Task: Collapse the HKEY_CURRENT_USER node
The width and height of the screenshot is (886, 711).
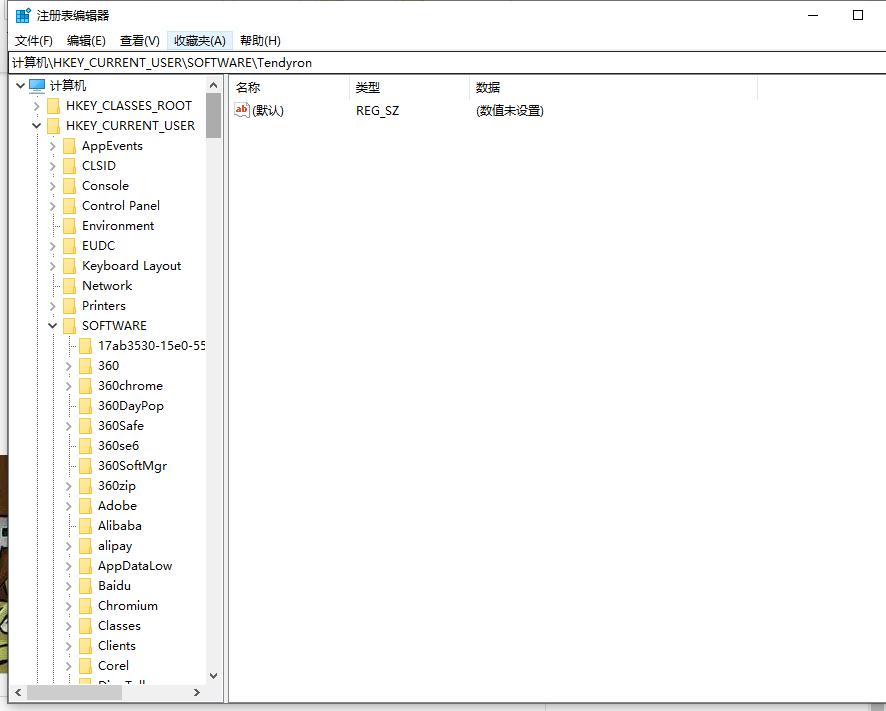Action: click(37, 126)
